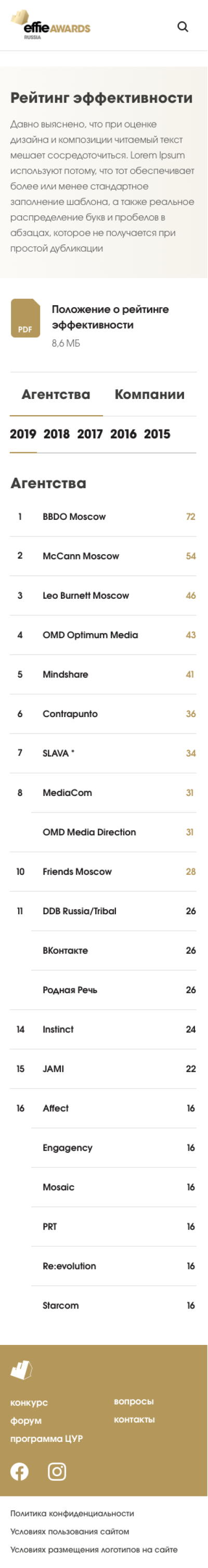The width and height of the screenshot is (208, 1568).
Task: Select the 2018 year tab
Action: click(57, 434)
